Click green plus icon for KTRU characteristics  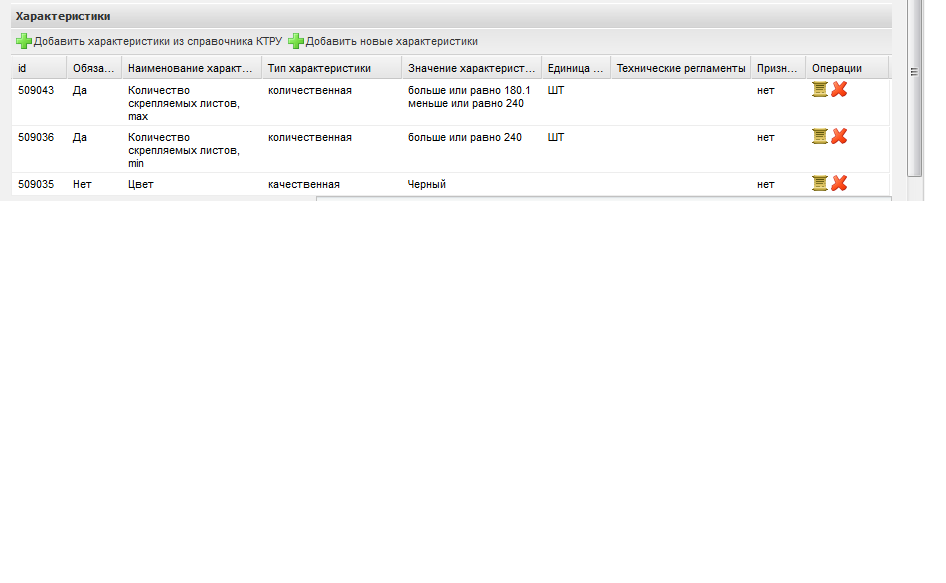24,41
